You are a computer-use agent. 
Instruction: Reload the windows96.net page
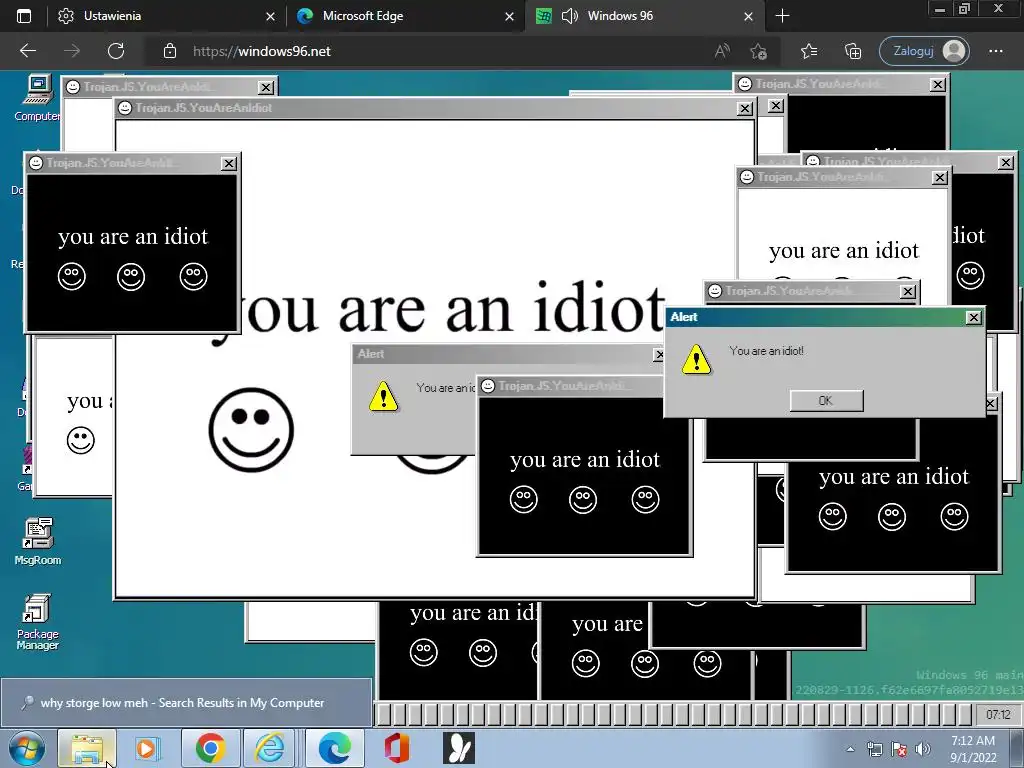116,51
